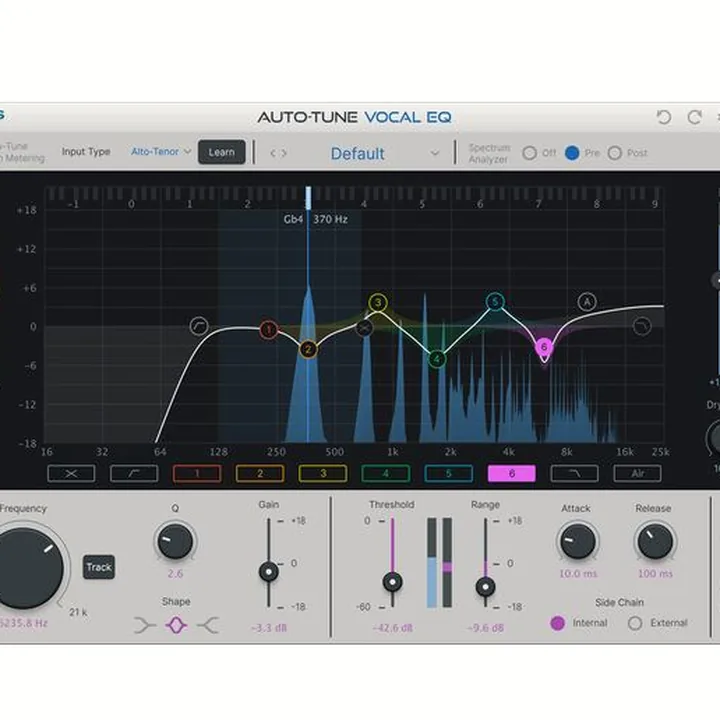The width and height of the screenshot is (720, 720).
Task: Select band 1 red tab
Action: coord(197,473)
